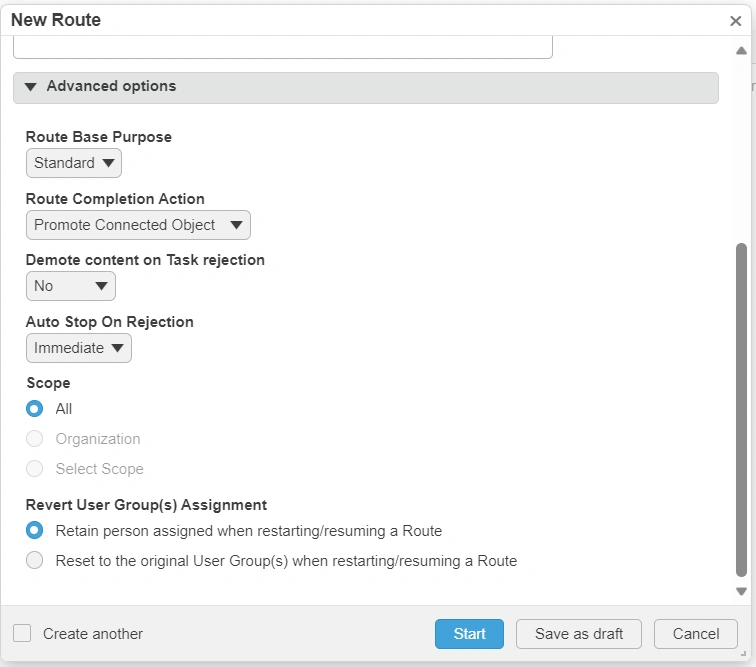
Task: Click the Advanced options disclosure triangle
Action: [31, 87]
